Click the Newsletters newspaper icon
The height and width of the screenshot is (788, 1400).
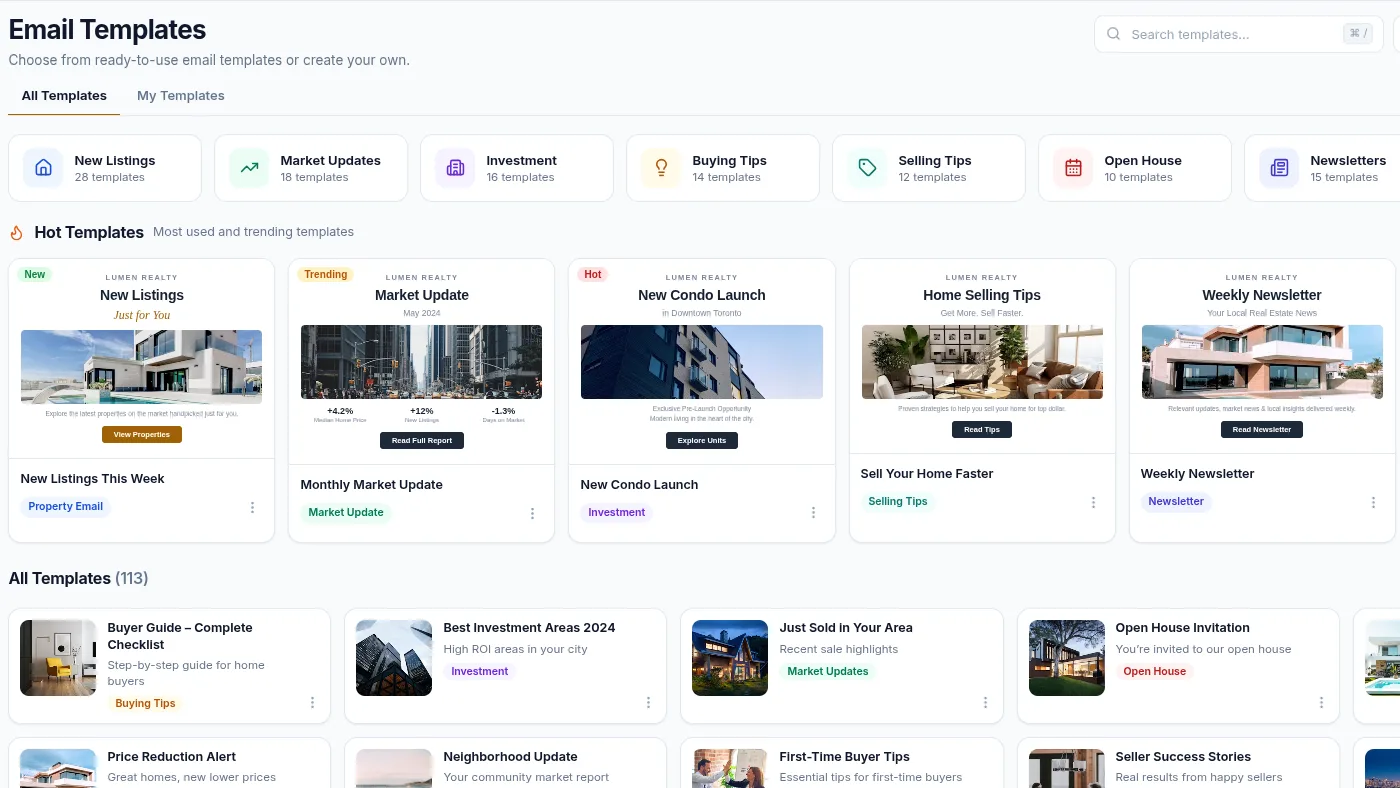coord(1279,168)
